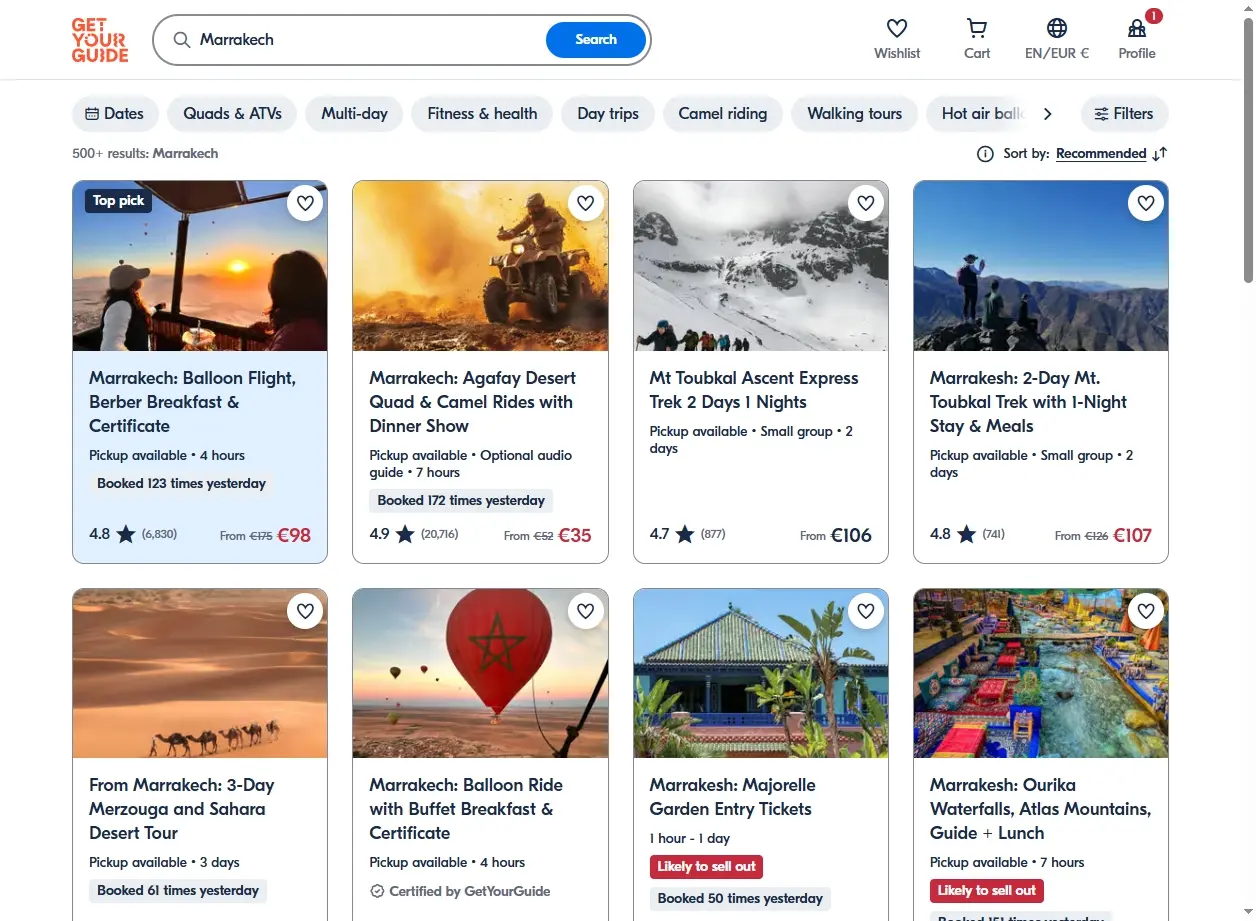Open 'Marrakesh: 2-Day Mt. Toubkal Trek' title

click(x=1029, y=402)
